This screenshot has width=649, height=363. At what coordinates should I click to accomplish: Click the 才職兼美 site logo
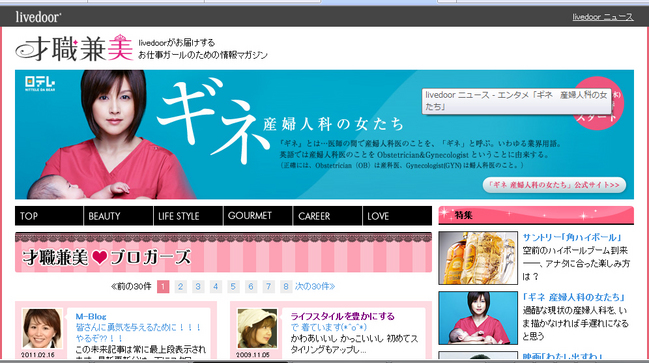tap(75, 48)
